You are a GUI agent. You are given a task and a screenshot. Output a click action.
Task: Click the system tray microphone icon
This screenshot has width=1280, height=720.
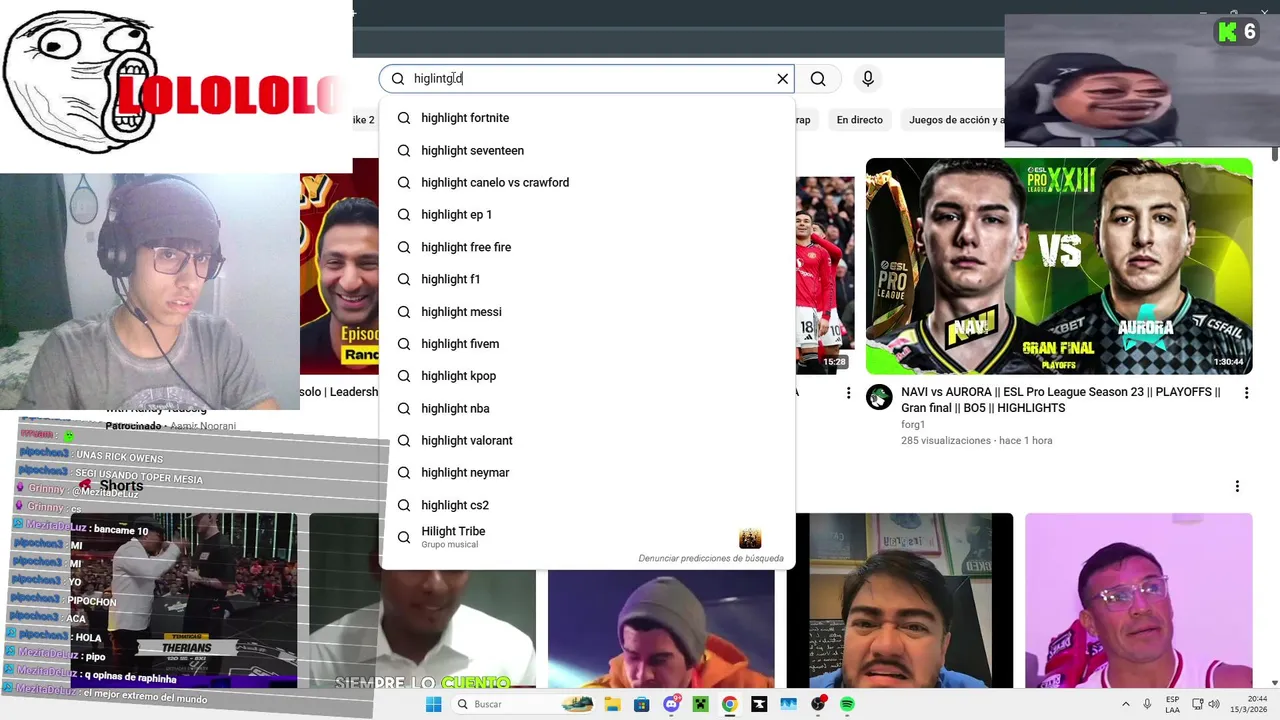pyautogui.click(x=1147, y=704)
